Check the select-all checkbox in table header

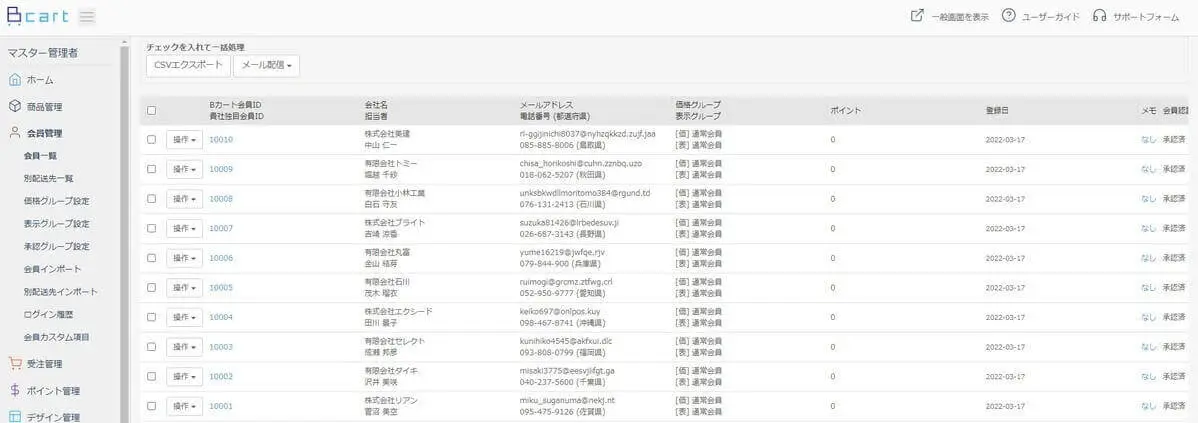click(x=151, y=110)
